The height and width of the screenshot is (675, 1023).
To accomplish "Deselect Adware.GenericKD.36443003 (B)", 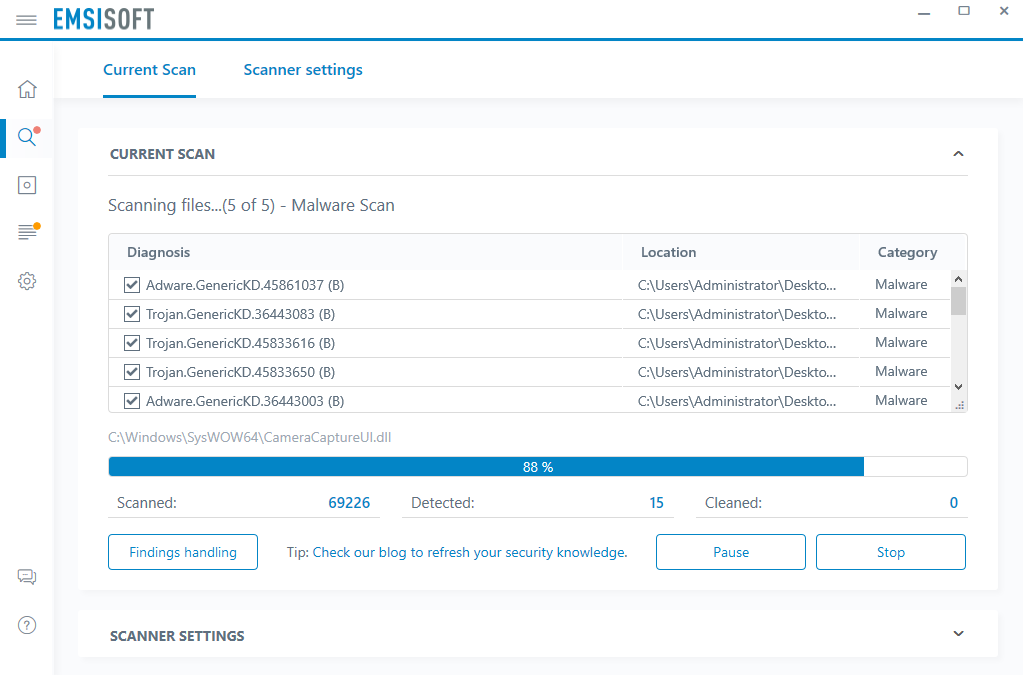I will [131, 400].
